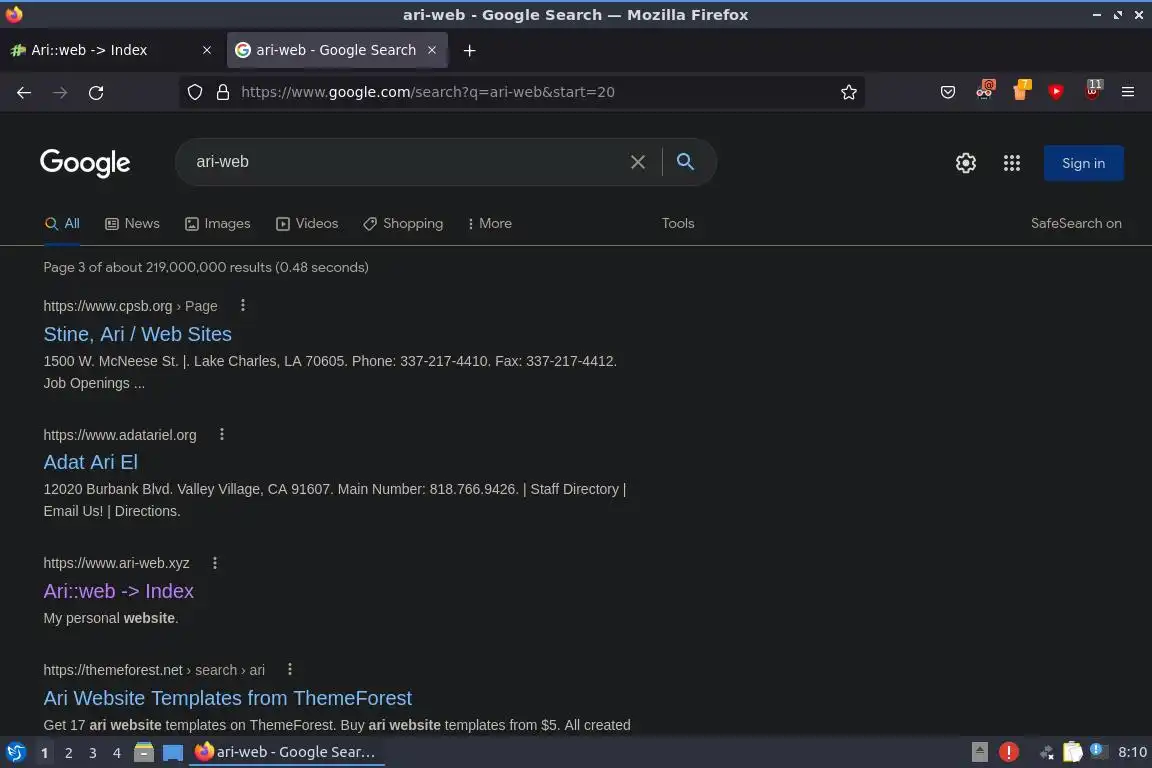This screenshot has width=1152, height=768.
Task: Open the Tools search options
Action: pyautogui.click(x=677, y=223)
